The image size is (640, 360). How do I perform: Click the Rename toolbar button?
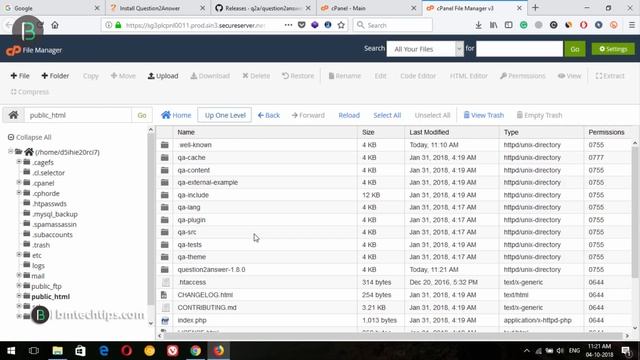[345, 76]
